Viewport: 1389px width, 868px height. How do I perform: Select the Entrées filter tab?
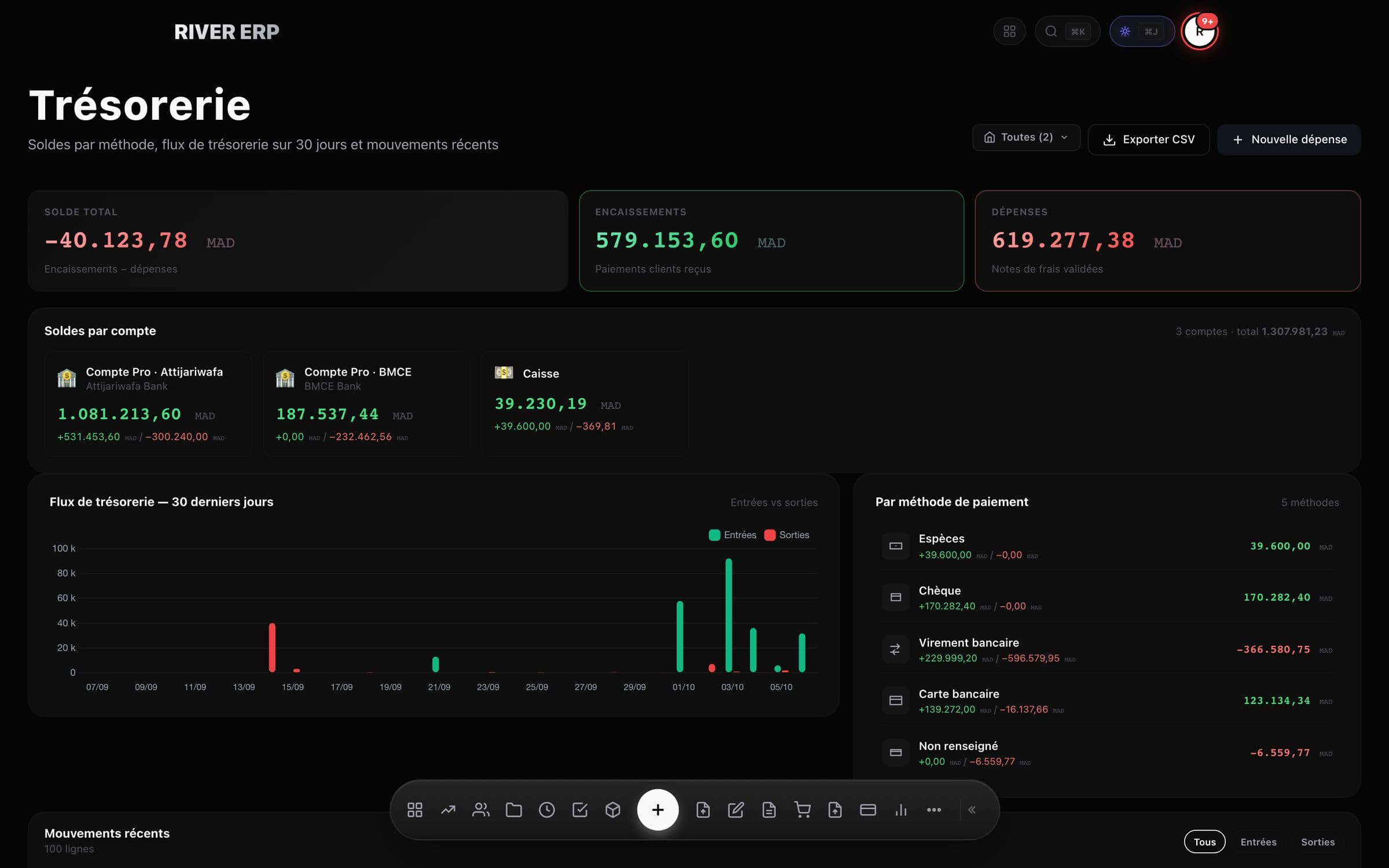1258,842
